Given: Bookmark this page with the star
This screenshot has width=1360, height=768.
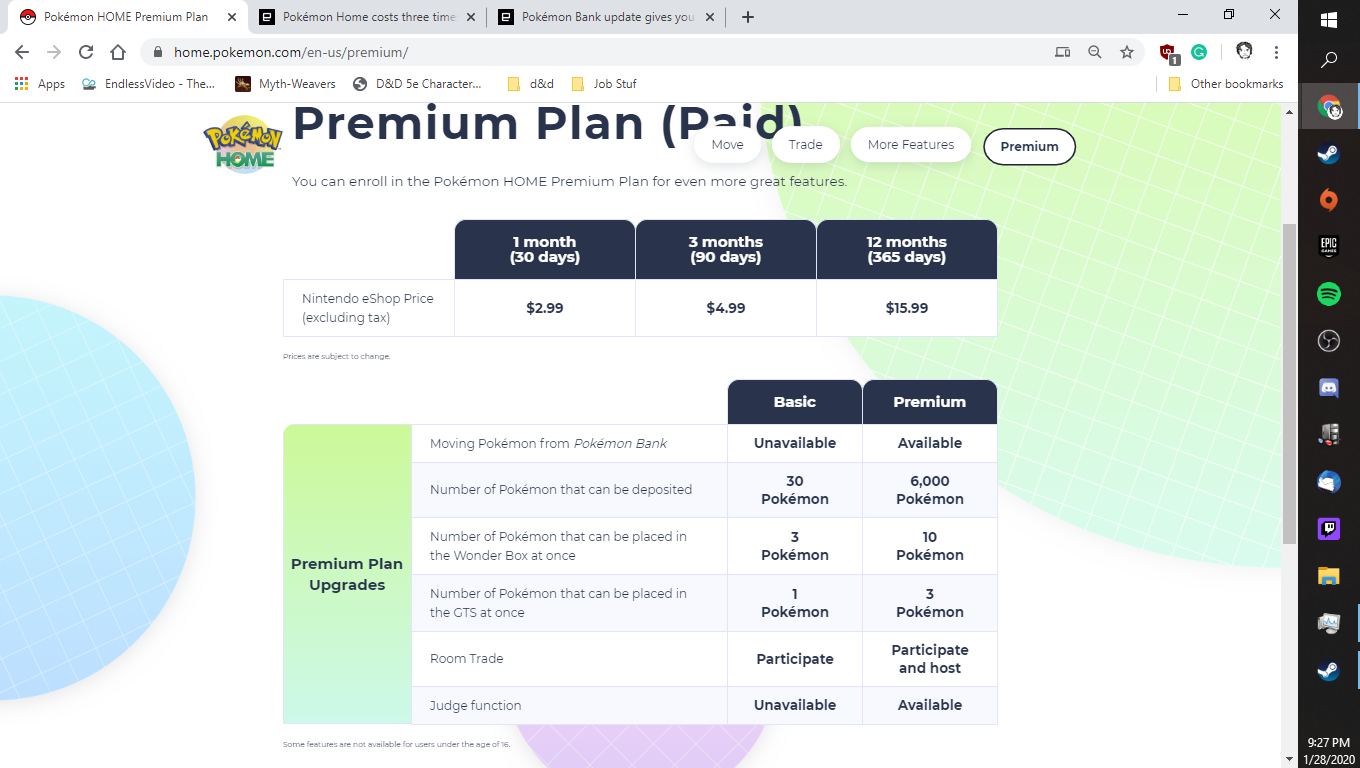Looking at the screenshot, I should tap(1128, 51).
